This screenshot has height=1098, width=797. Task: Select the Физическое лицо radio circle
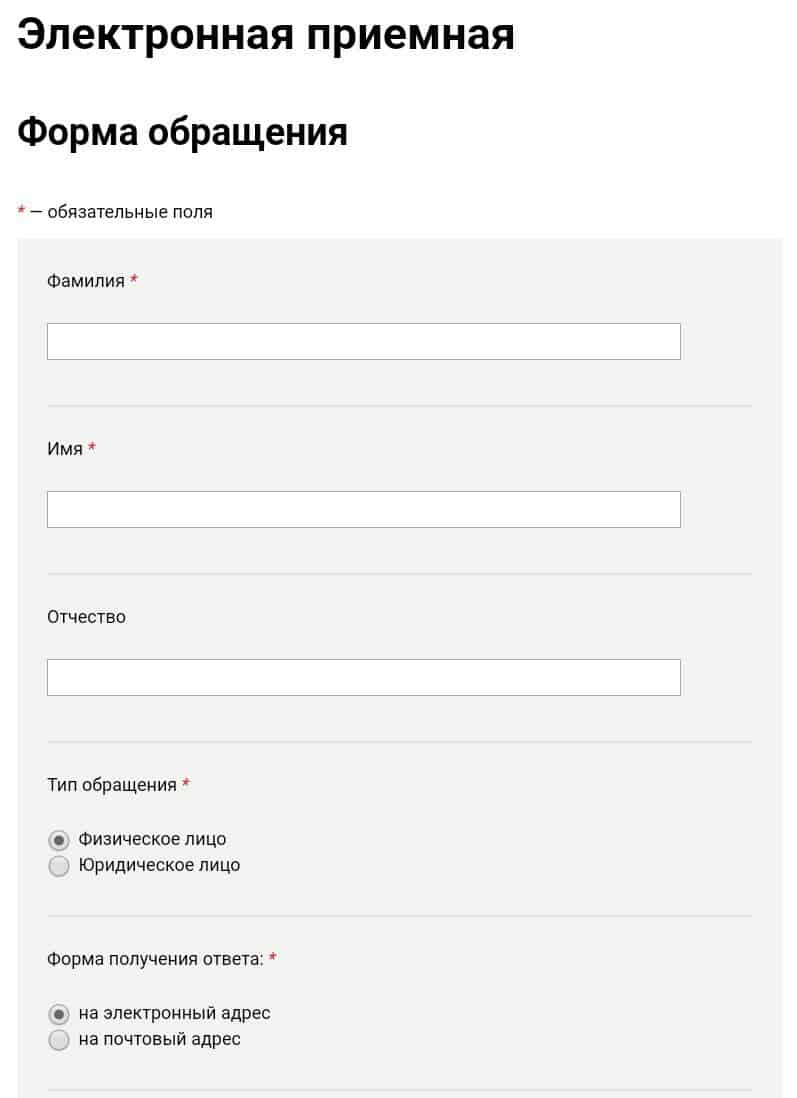(x=59, y=840)
